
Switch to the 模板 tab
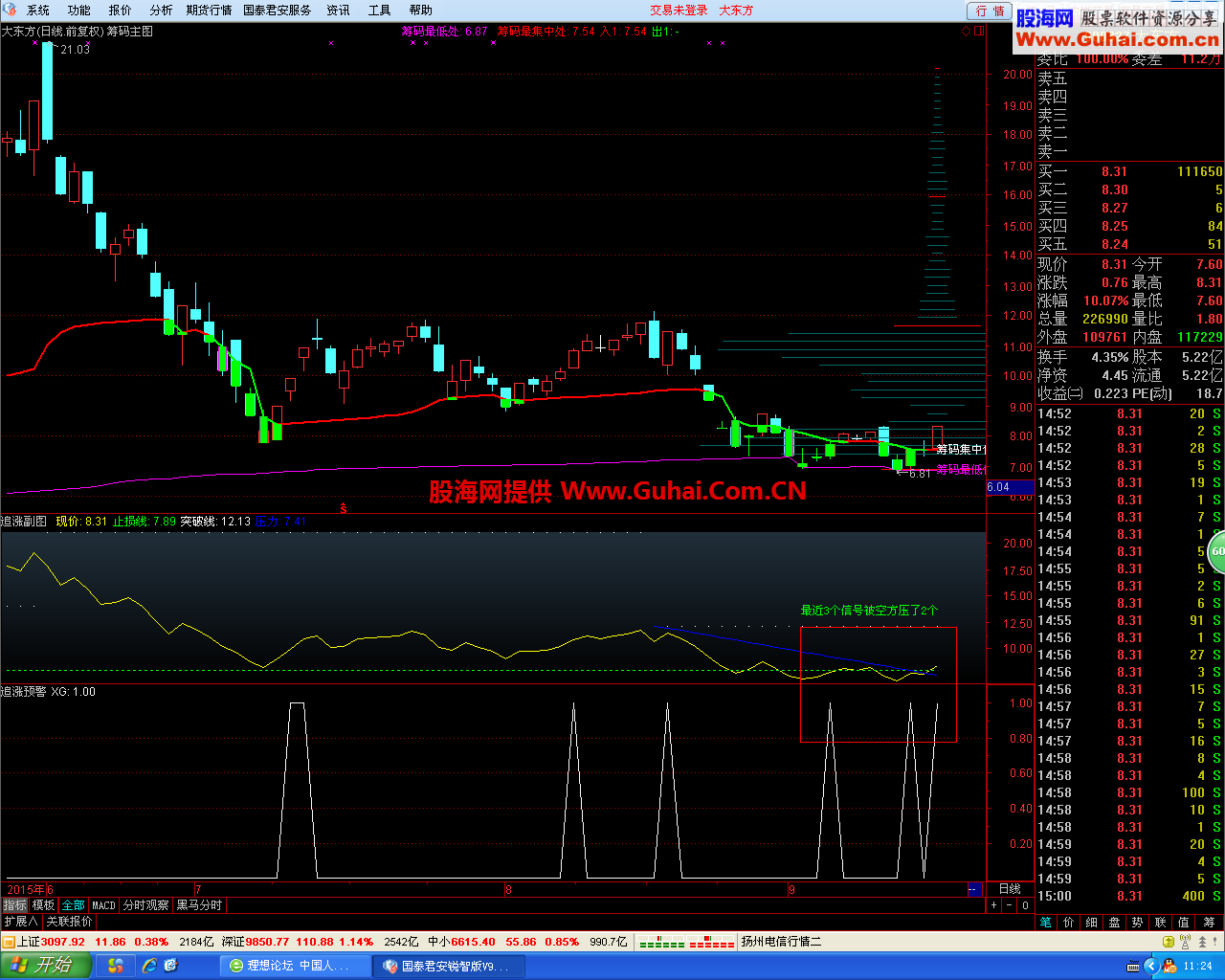[43, 905]
